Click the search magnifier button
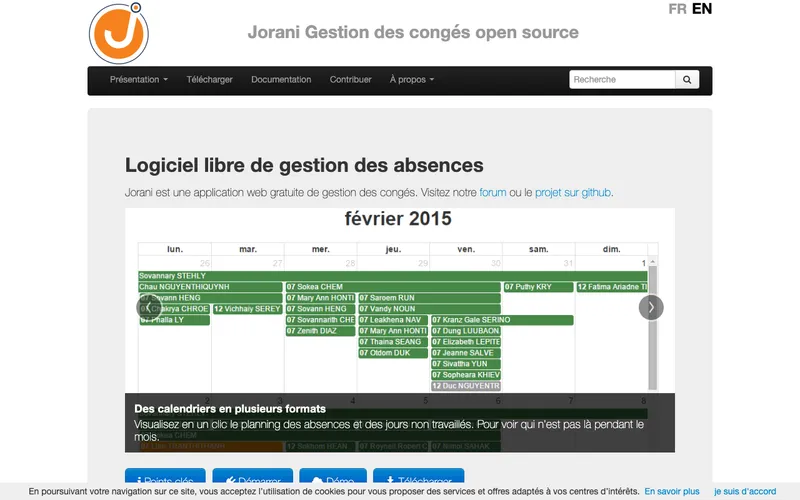 click(687, 80)
